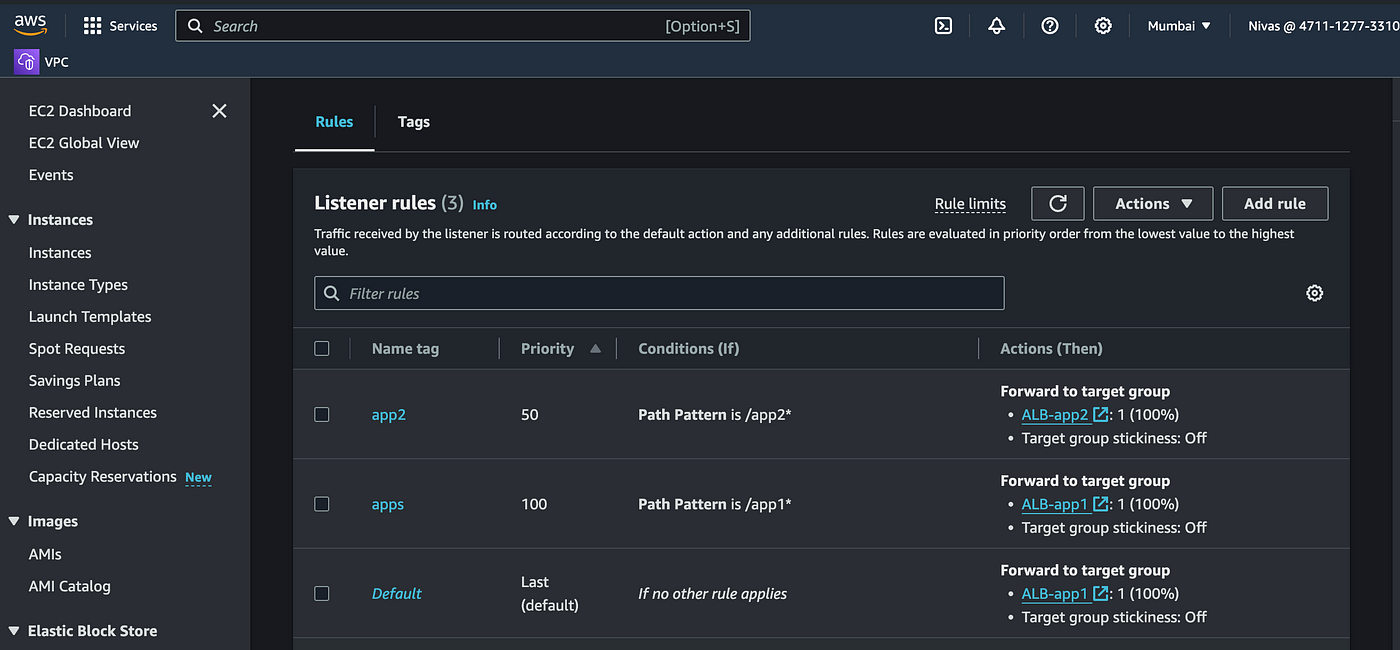Open ALB-app1 link in Default row
The height and width of the screenshot is (650, 1400).
1055,593
